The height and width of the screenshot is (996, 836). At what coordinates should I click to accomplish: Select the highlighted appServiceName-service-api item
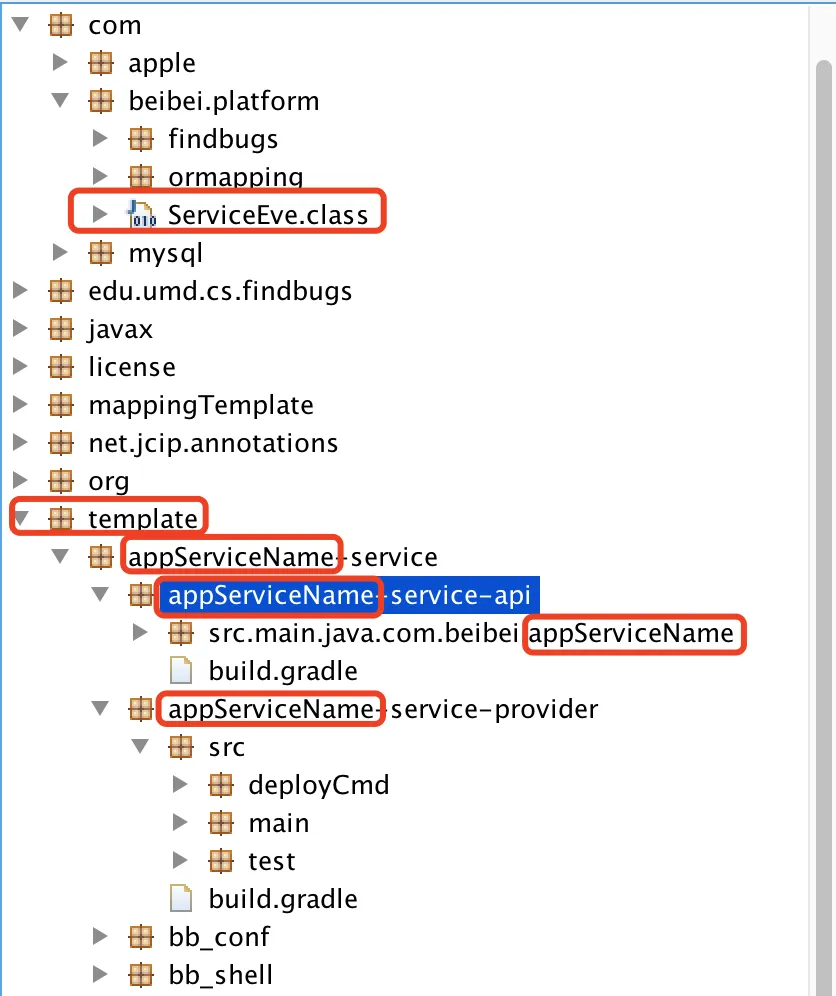click(349, 595)
